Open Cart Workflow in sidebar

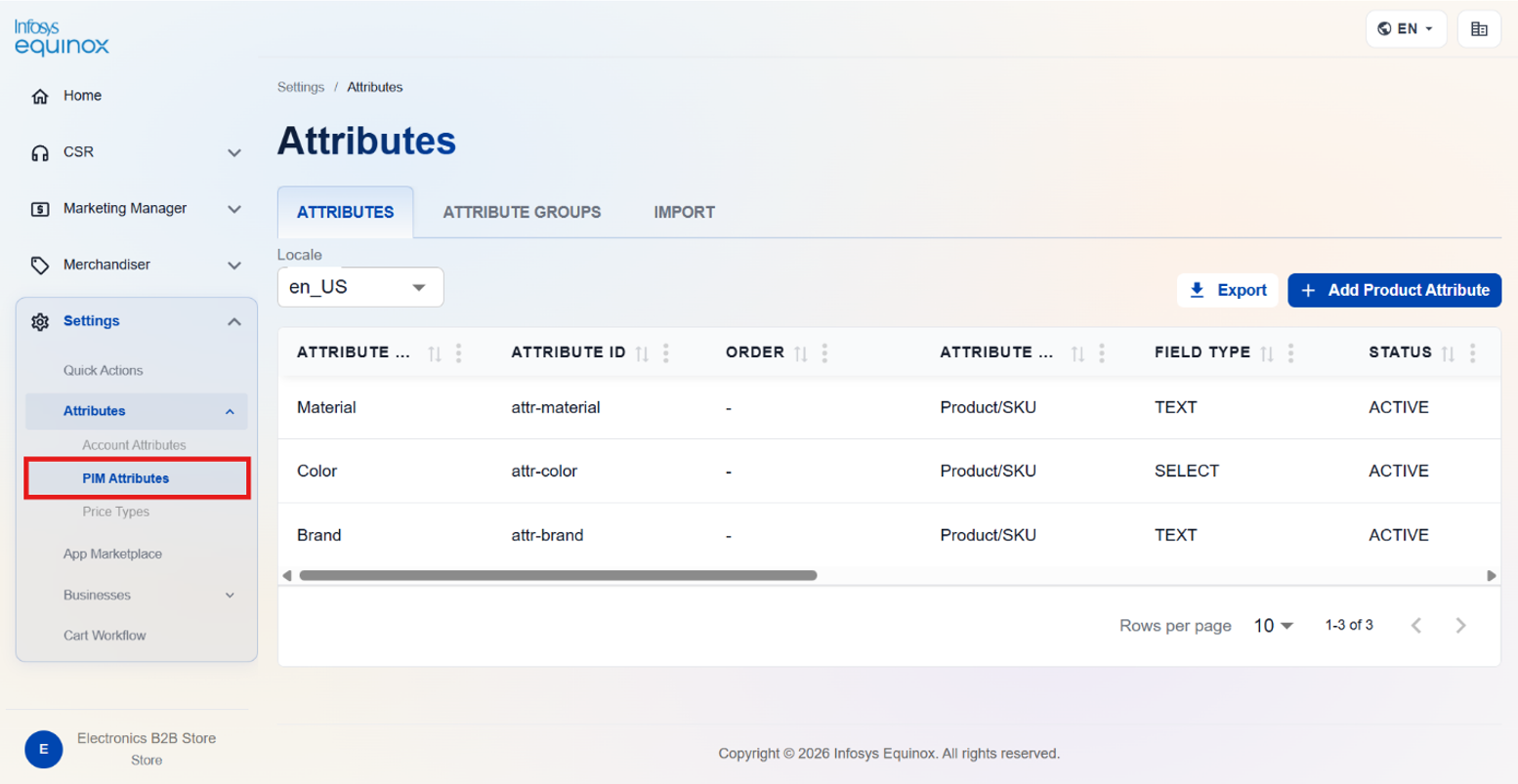tap(105, 636)
